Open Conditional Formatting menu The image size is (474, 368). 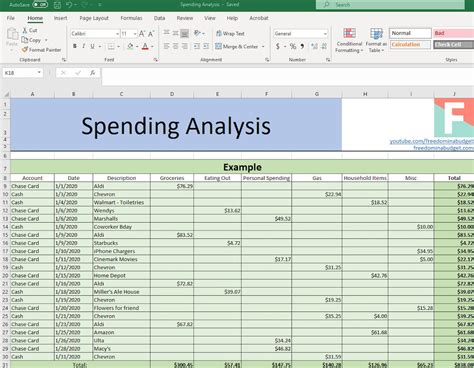click(349, 41)
